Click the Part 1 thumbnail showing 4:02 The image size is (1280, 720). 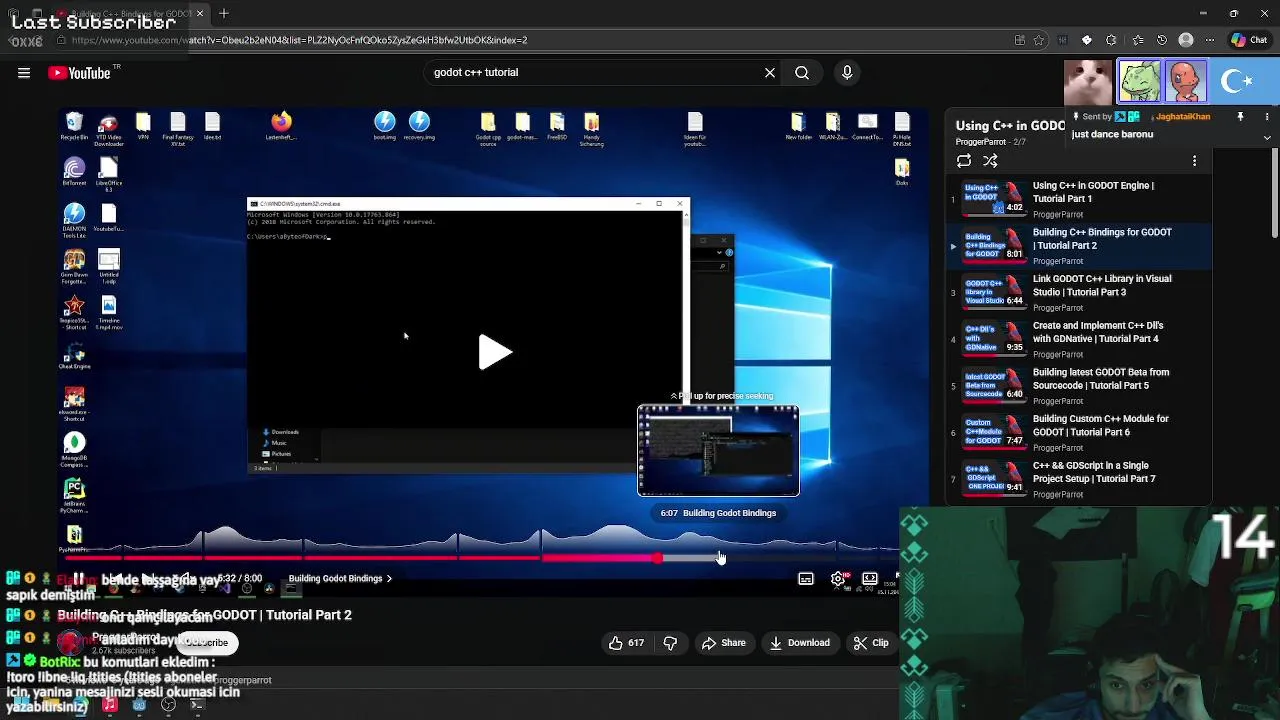[994, 198]
